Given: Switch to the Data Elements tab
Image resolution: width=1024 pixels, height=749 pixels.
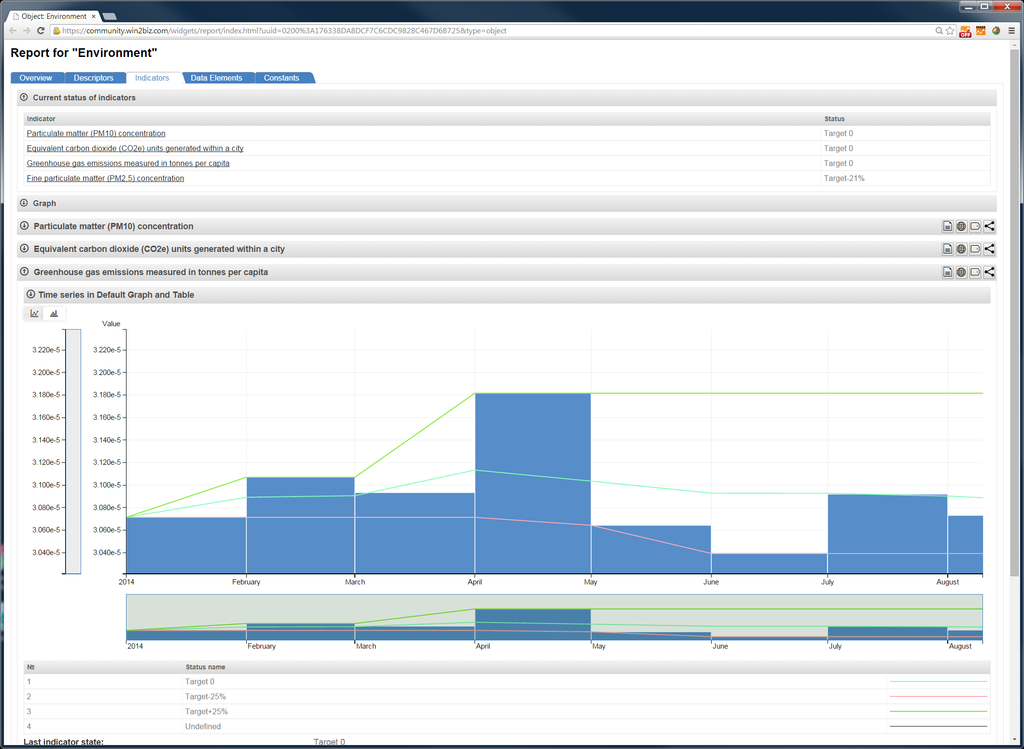Looking at the screenshot, I should pyautogui.click(x=216, y=78).
